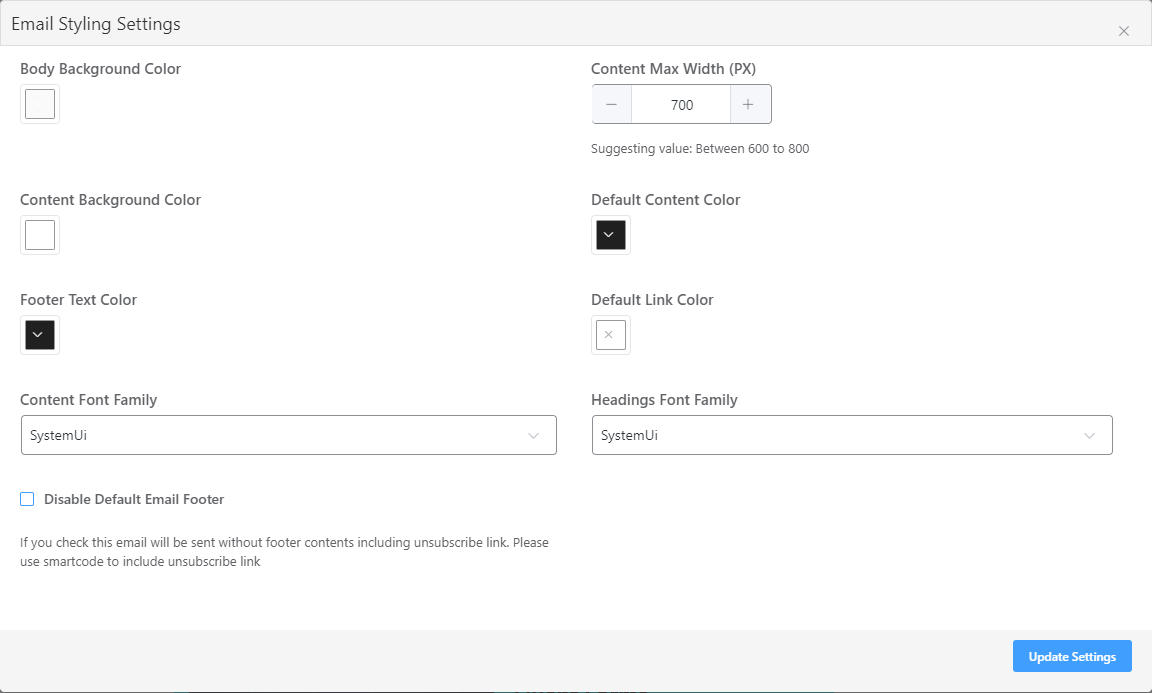Open the Content Background Color swatch
This screenshot has width=1152, height=693.
pyautogui.click(x=39, y=235)
